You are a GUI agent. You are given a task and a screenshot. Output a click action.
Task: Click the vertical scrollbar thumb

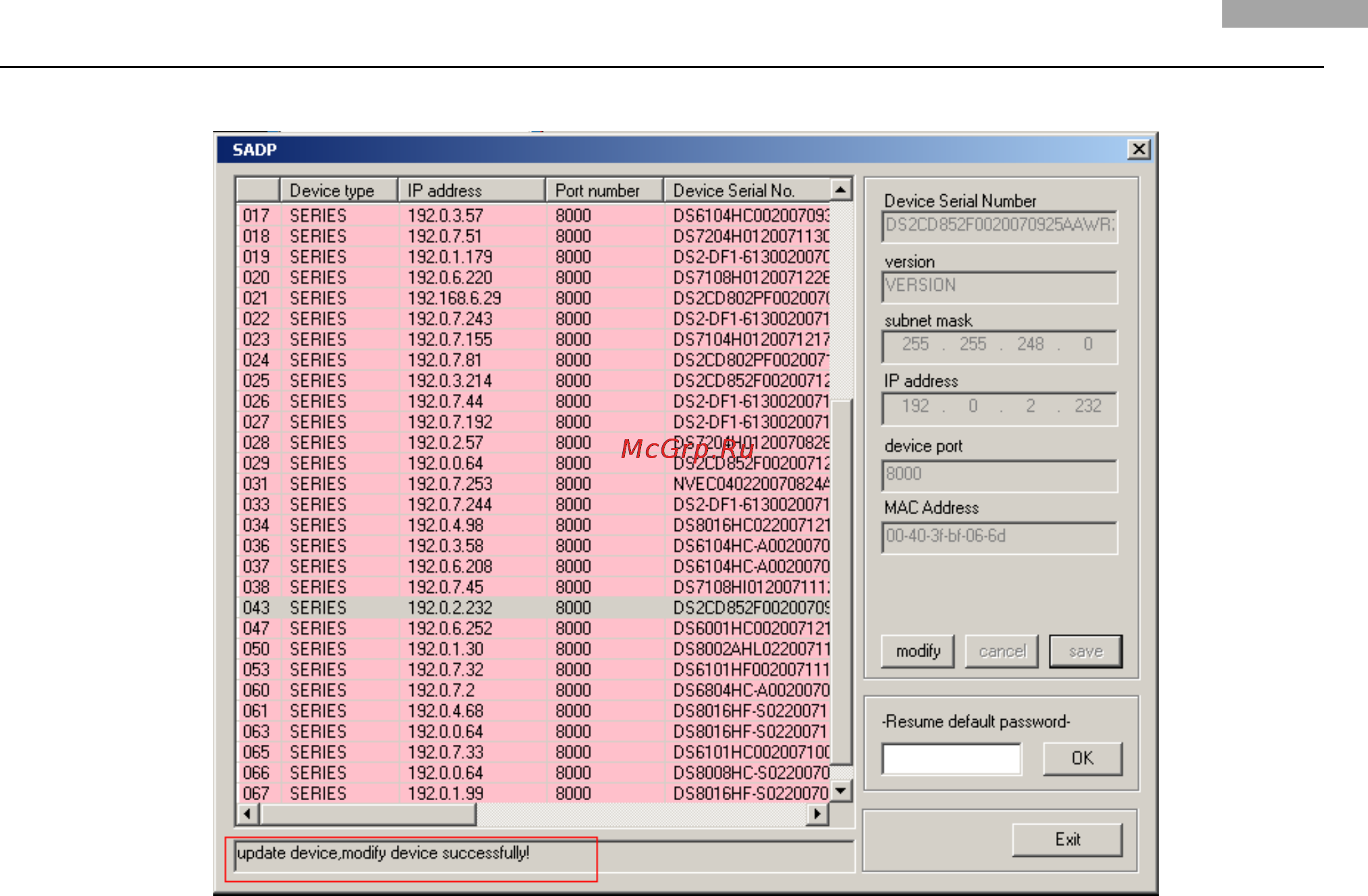tap(840, 582)
